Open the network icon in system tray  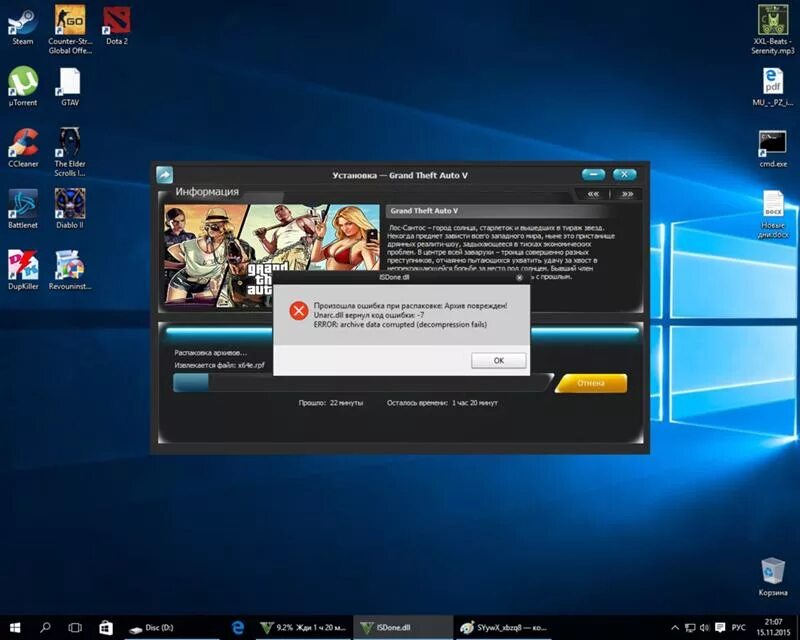pyautogui.click(x=690, y=628)
